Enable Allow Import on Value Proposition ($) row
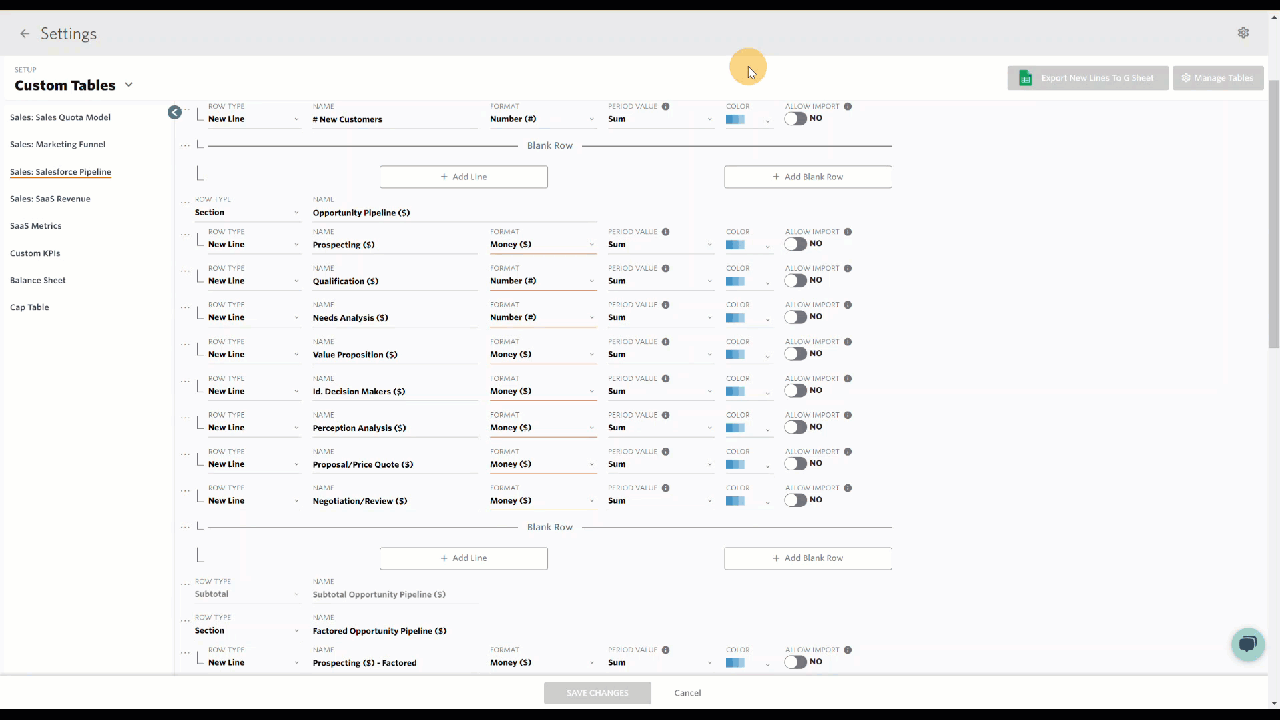The height and width of the screenshot is (720, 1280). [796, 354]
